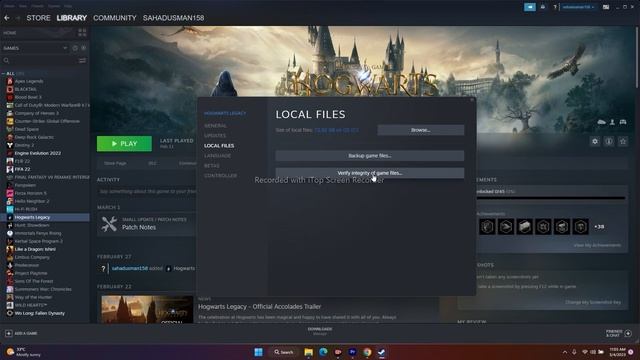Go to the Store section
640x360 pixels.
pos(38,18)
